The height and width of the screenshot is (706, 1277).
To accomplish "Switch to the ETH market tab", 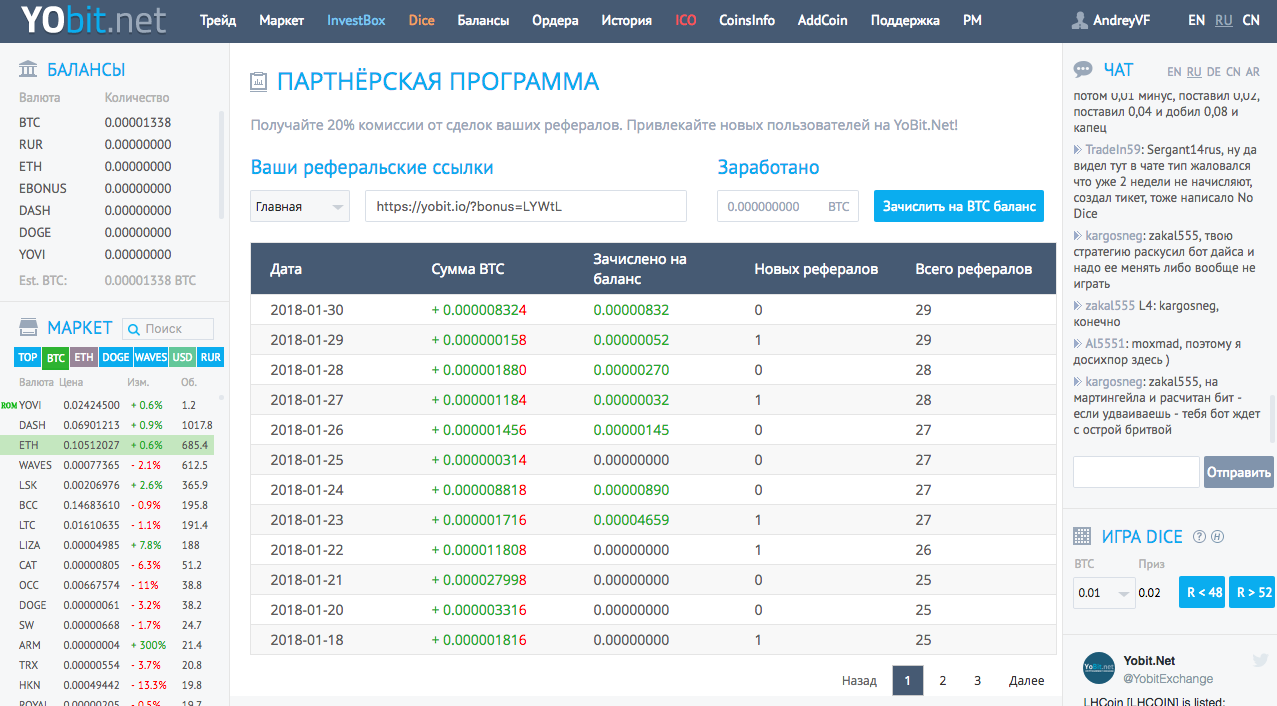I will coord(84,357).
